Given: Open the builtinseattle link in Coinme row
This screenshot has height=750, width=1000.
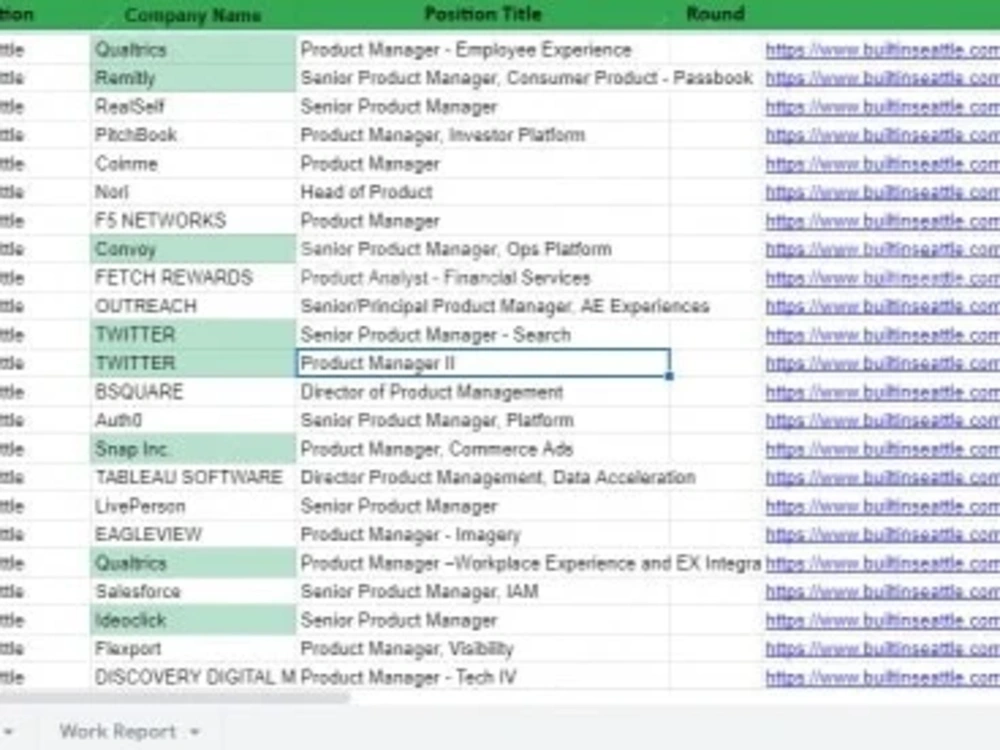Looking at the screenshot, I should pyautogui.click(x=883, y=164).
